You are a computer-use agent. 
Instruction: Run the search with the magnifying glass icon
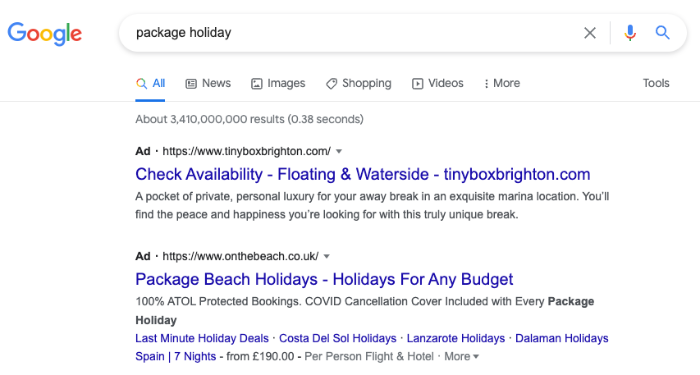662,33
